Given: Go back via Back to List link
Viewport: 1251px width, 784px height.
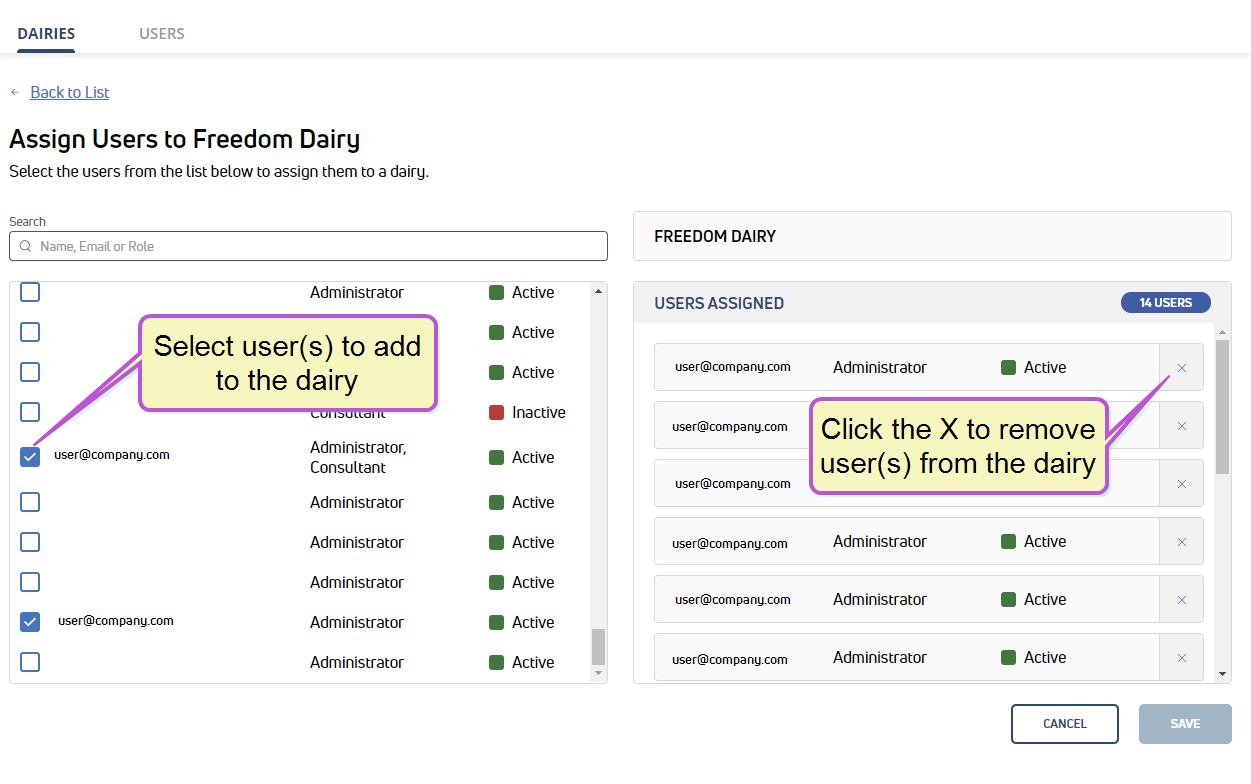Looking at the screenshot, I should pyautogui.click(x=69, y=92).
